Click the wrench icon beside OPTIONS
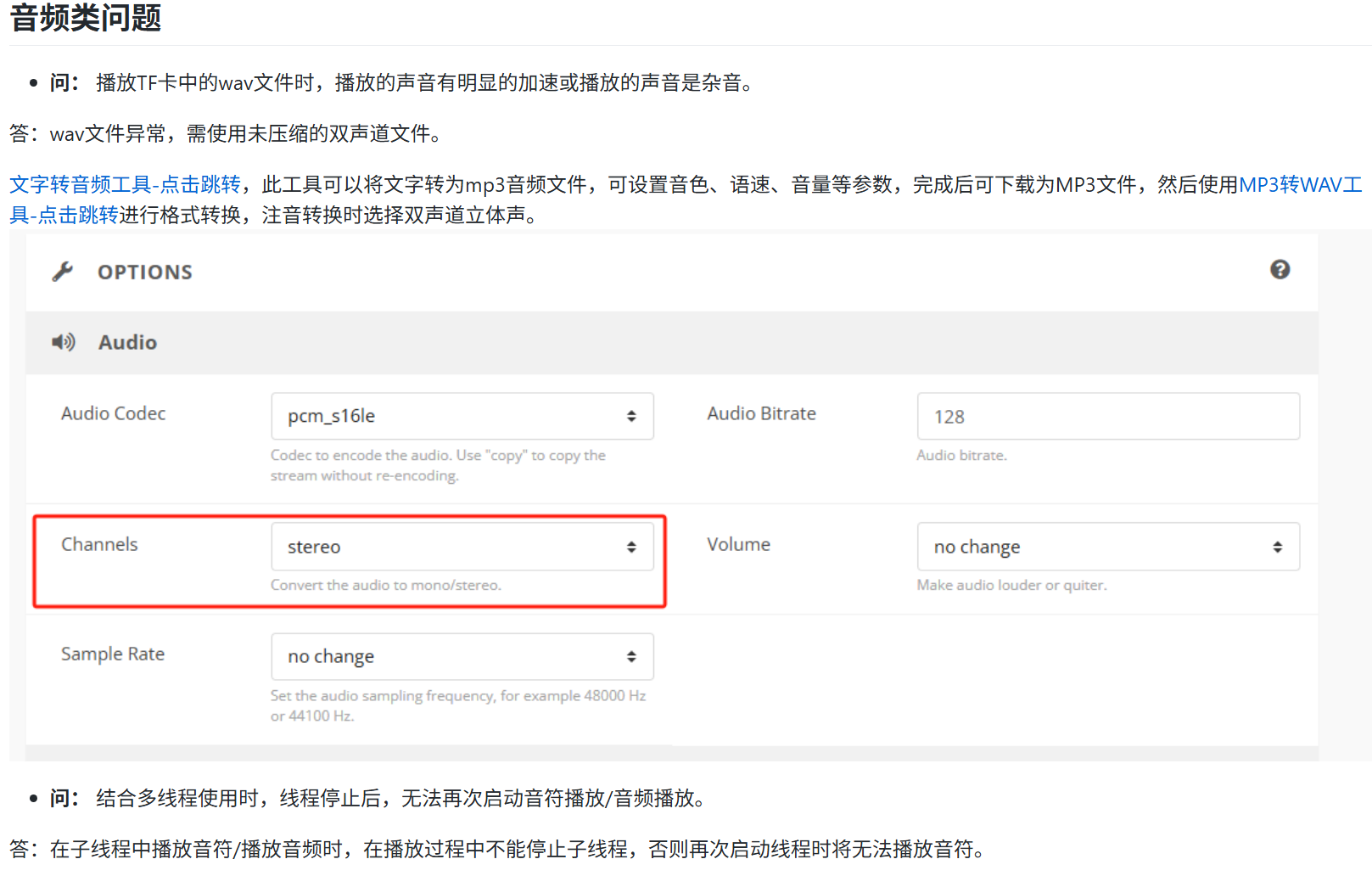 pyautogui.click(x=63, y=272)
